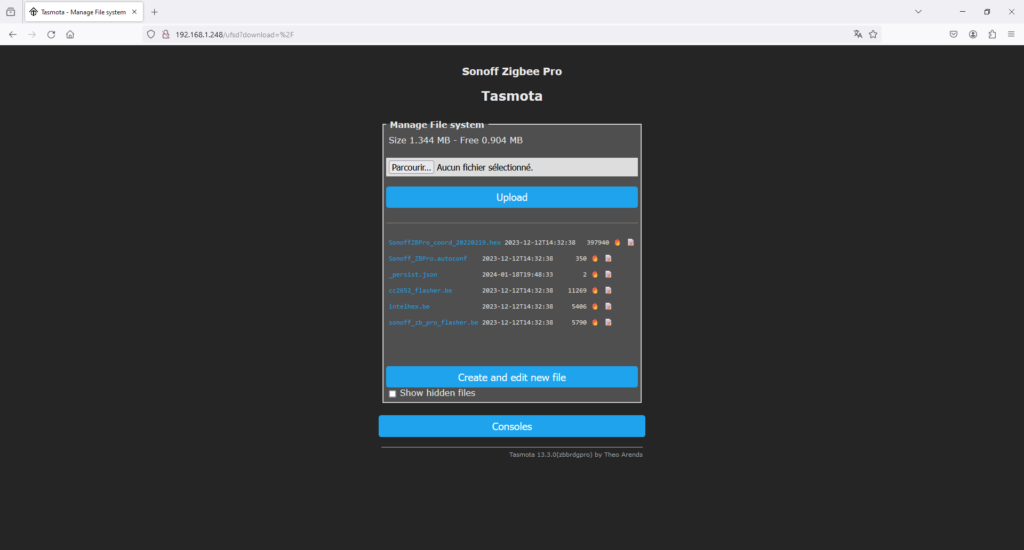This screenshot has width=1024, height=550.
Task: Select the Tasmota Manage File system tab
Action: [x=82, y=12]
